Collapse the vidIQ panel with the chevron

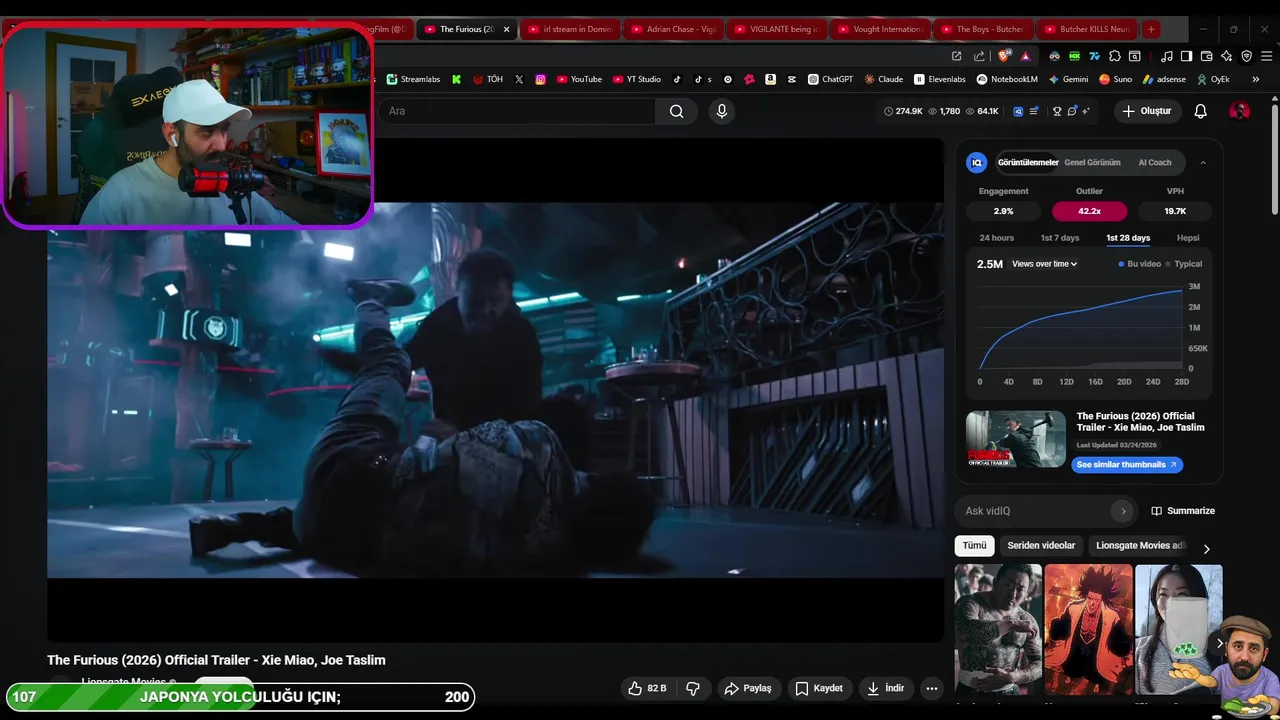pyautogui.click(x=1203, y=162)
